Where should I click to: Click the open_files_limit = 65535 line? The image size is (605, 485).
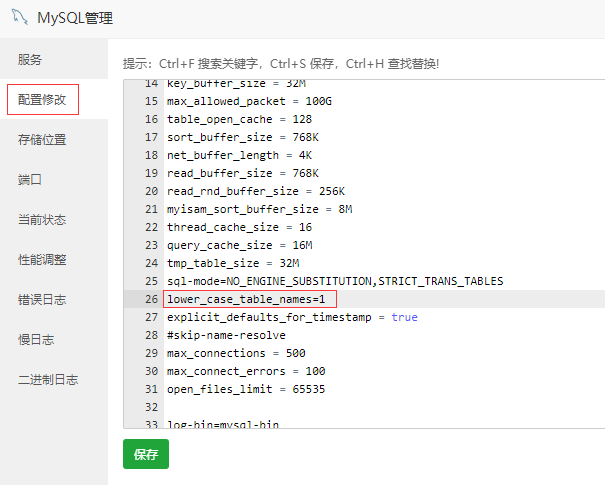click(246, 389)
